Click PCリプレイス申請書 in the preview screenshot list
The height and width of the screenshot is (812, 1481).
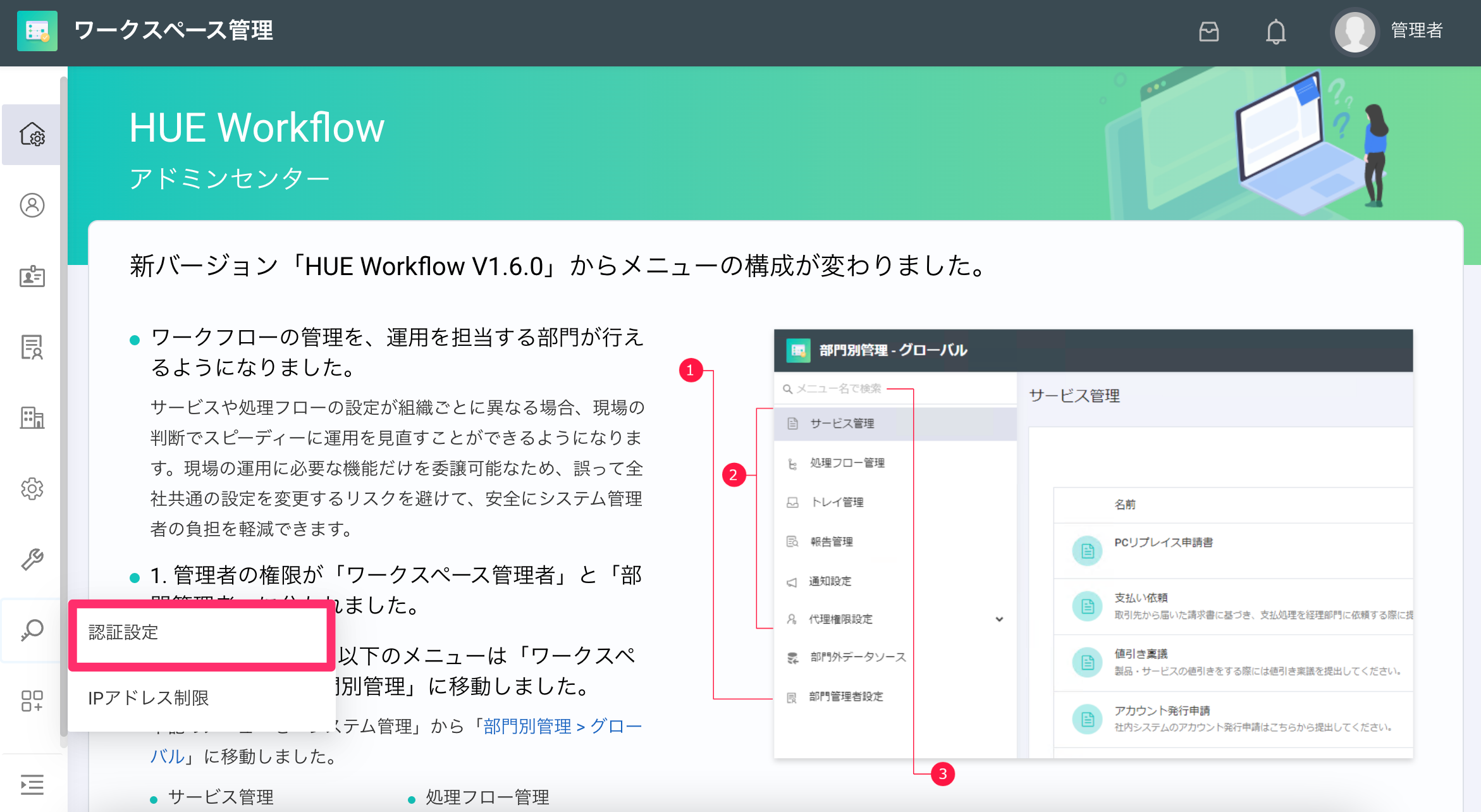(x=1164, y=543)
